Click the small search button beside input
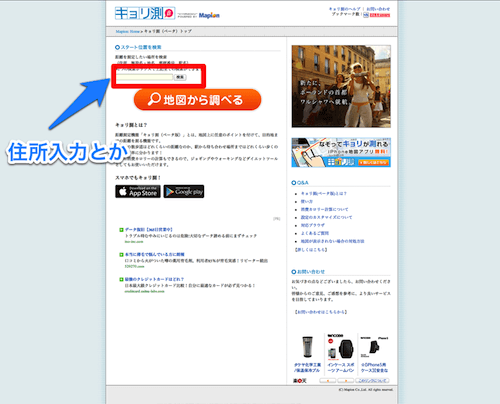Image resolution: width=500 pixels, height=404 pixels. click(x=180, y=77)
